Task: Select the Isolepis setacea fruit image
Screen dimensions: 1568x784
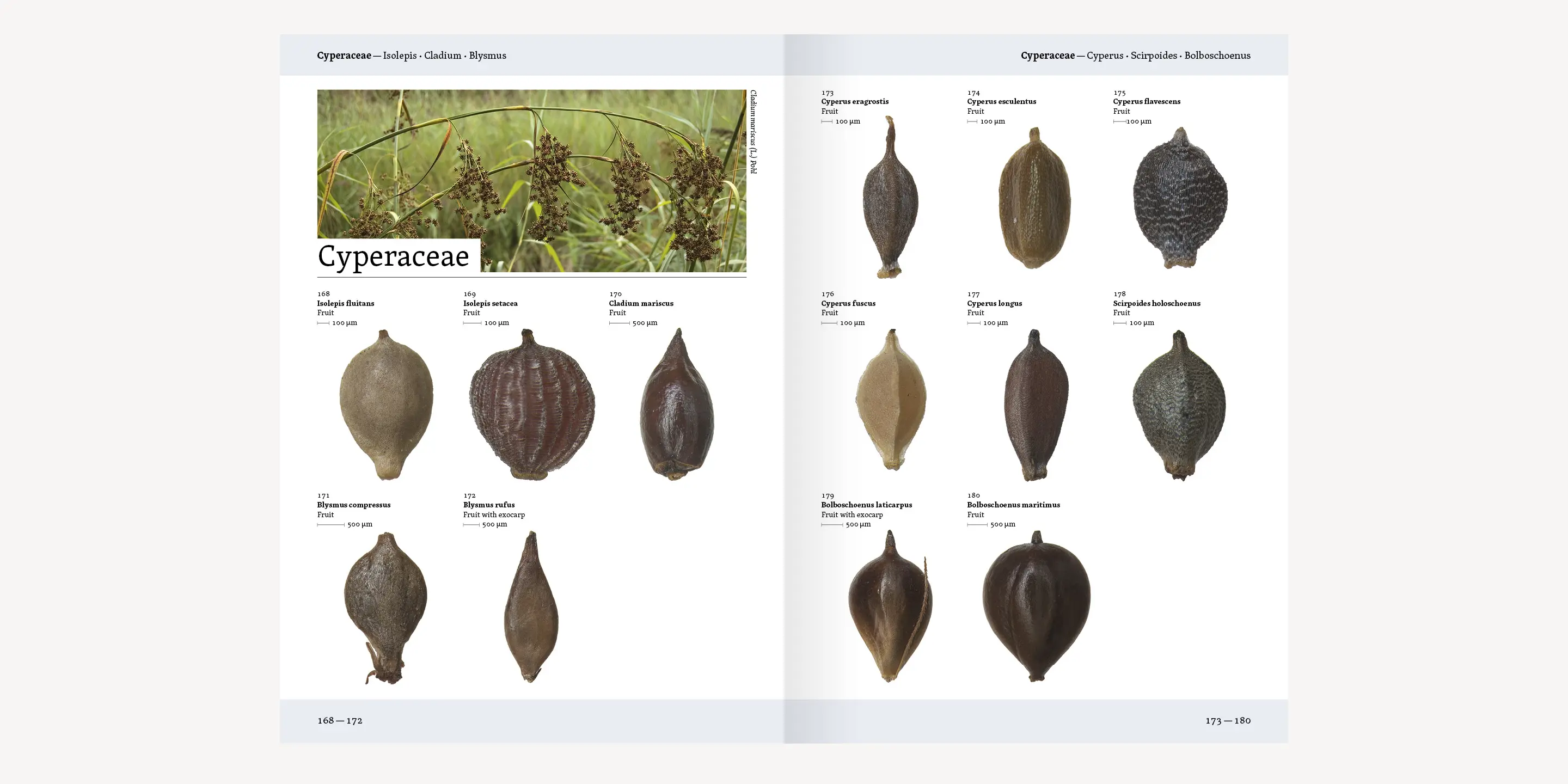Action: [x=532, y=404]
